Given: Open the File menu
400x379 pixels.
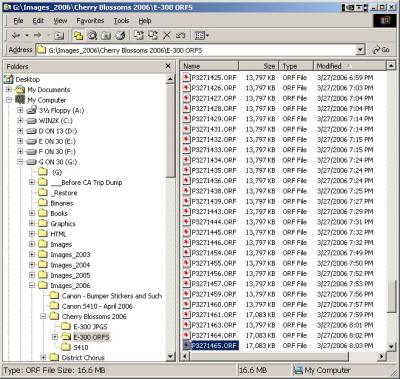Looking at the screenshot, I should [18, 21].
